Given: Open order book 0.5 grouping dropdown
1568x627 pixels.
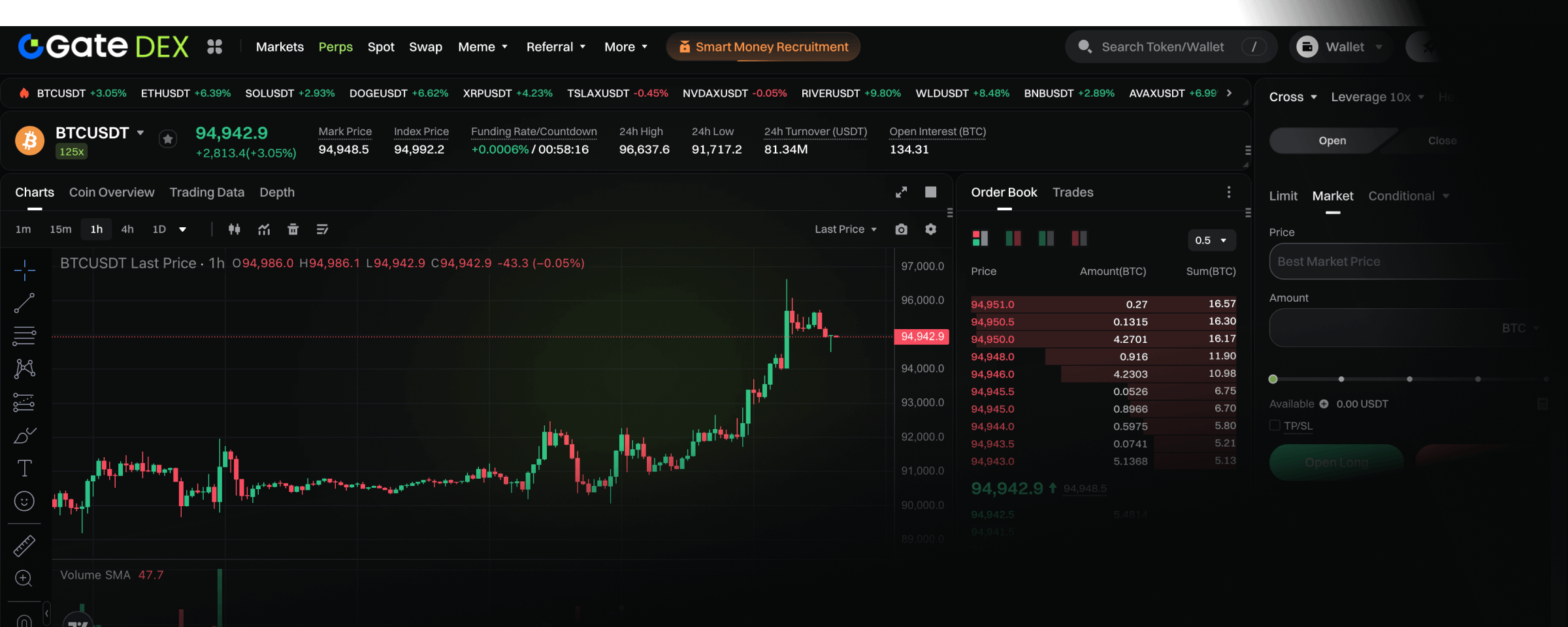Looking at the screenshot, I should (1211, 240).
